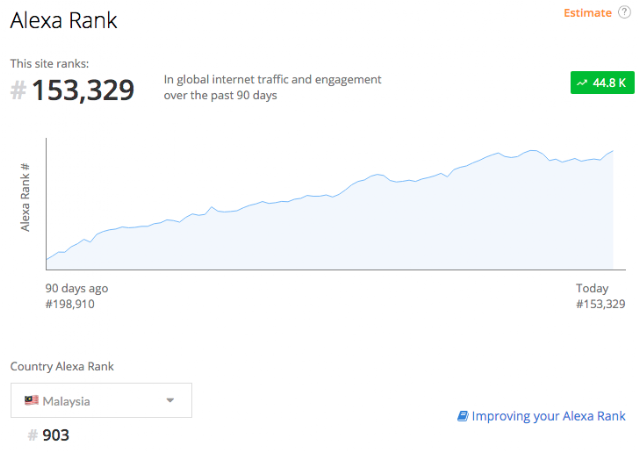This screenshot has height=453, width=640.
Task: Click the #198,910 starting rank value
Action: [70, 304]
